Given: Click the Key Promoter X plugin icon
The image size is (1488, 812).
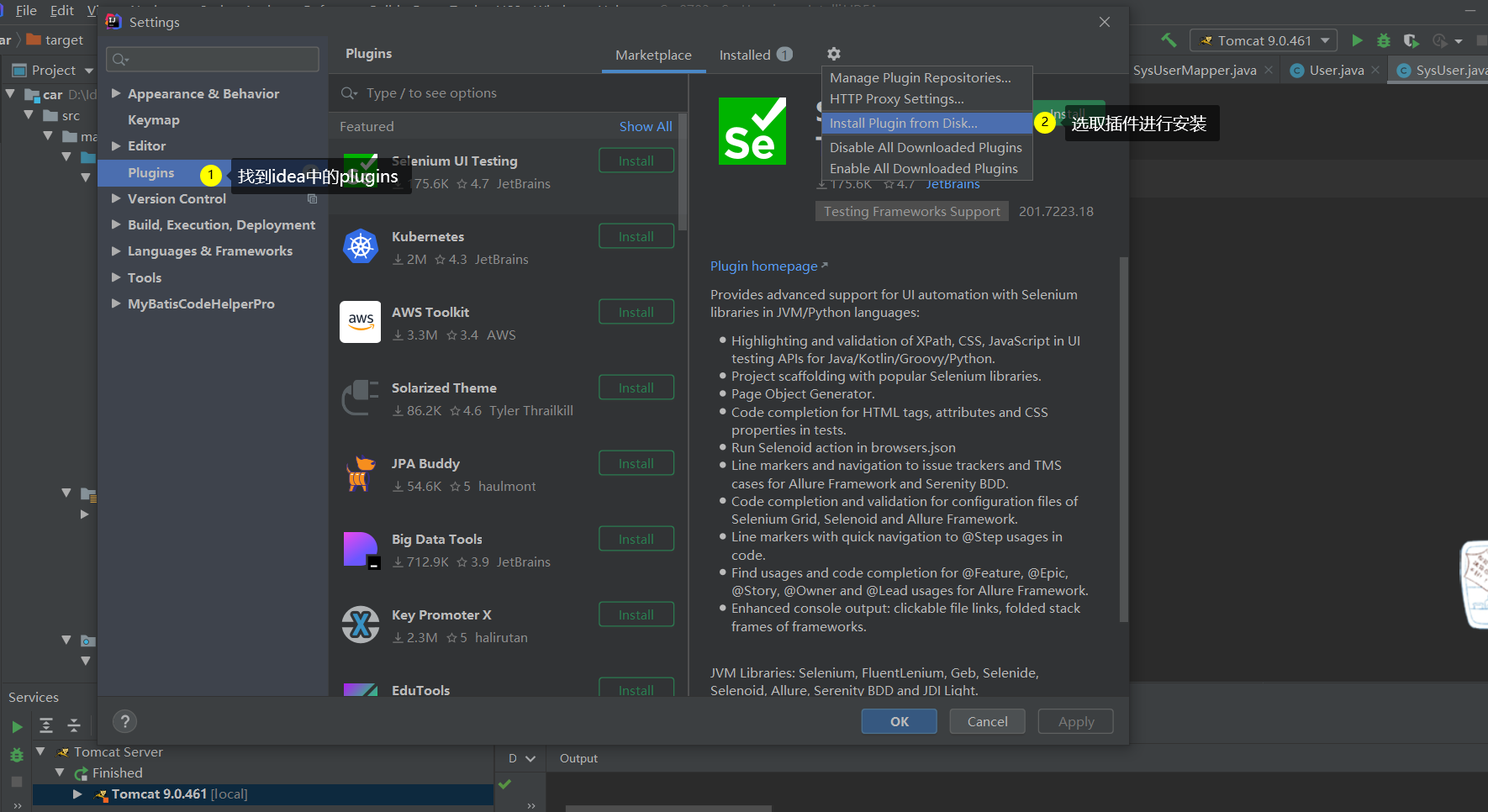Looking at the screenshot, I should [361, 625].
